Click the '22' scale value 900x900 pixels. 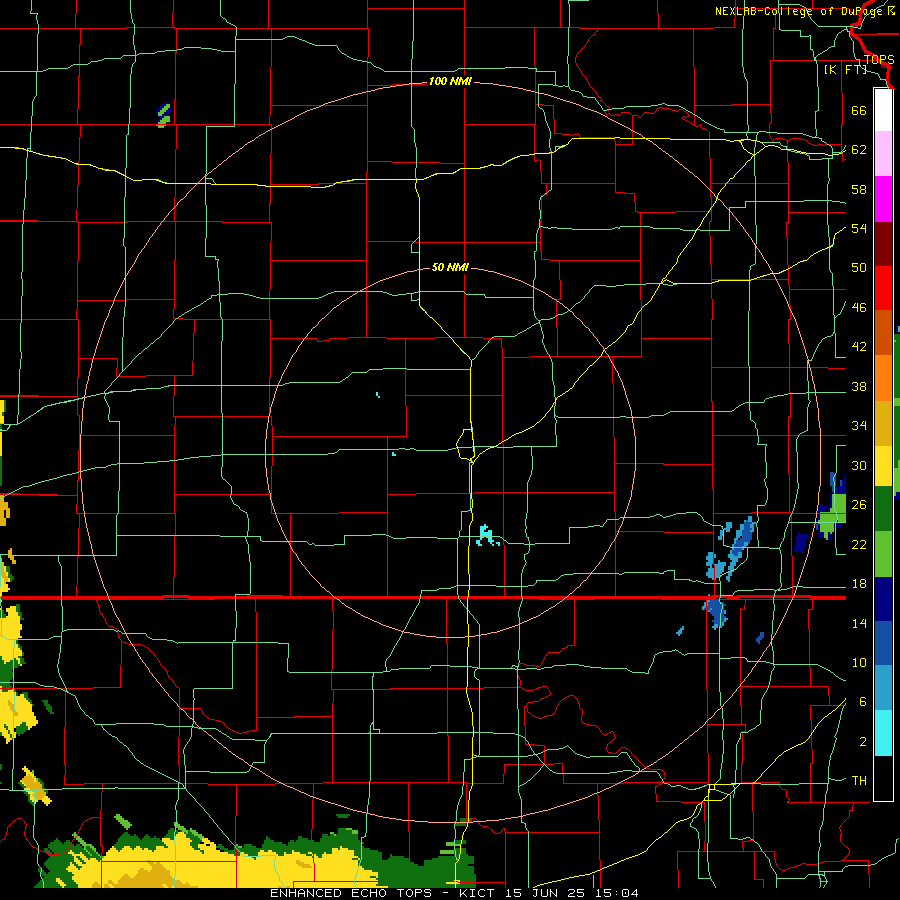(x=859, y=544)
